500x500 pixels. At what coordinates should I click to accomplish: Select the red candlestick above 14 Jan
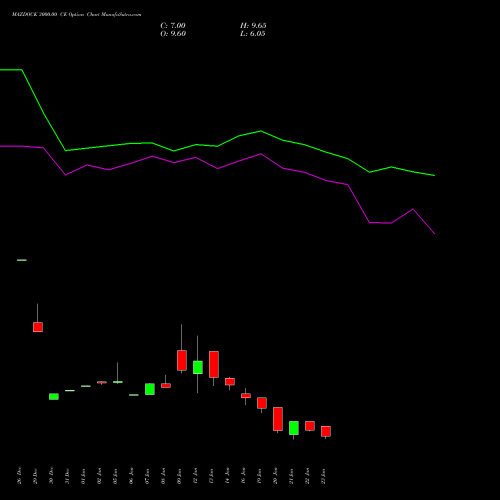[x=230, y=382]
